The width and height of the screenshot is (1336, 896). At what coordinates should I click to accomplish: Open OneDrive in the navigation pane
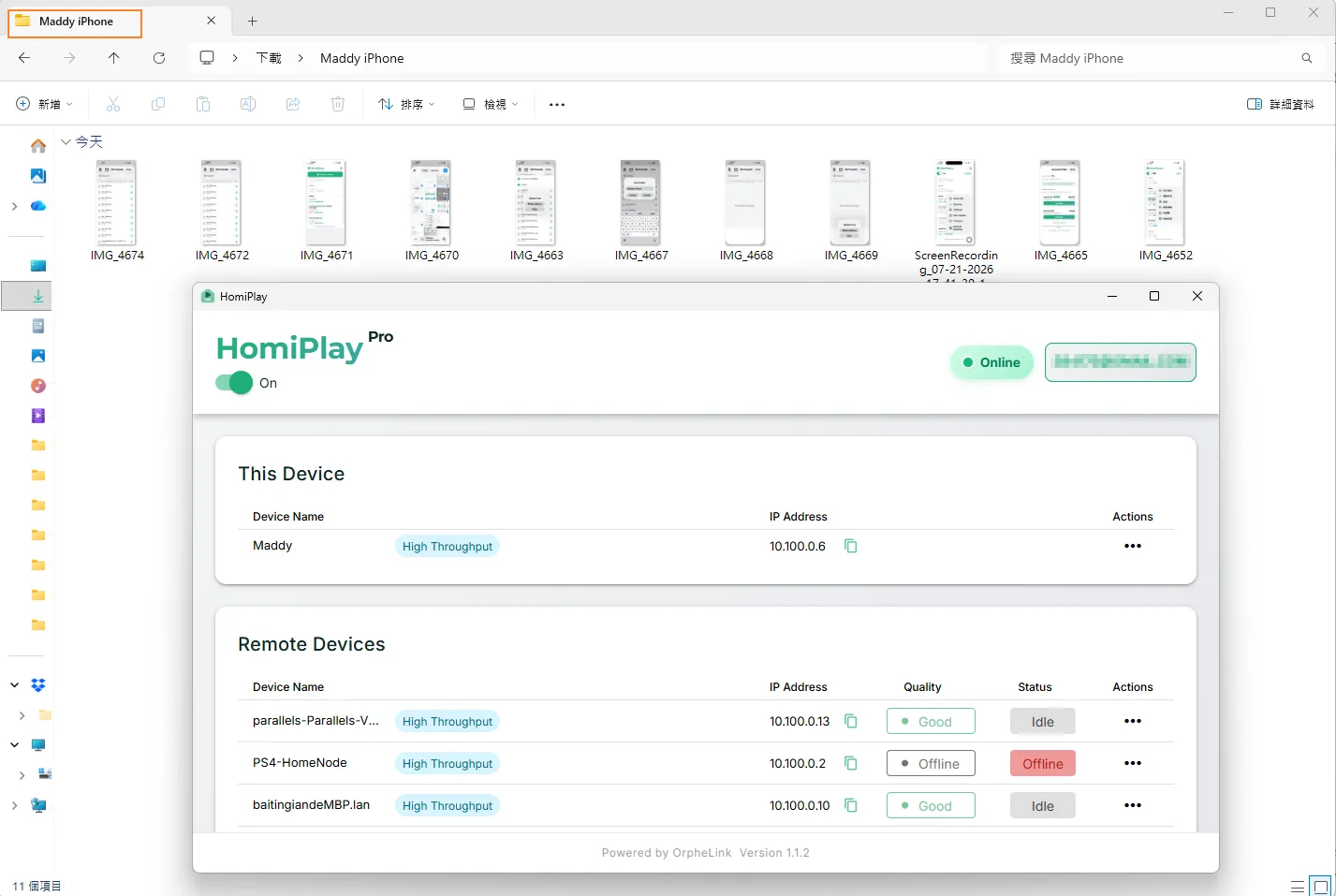click(x=38, y=206)
